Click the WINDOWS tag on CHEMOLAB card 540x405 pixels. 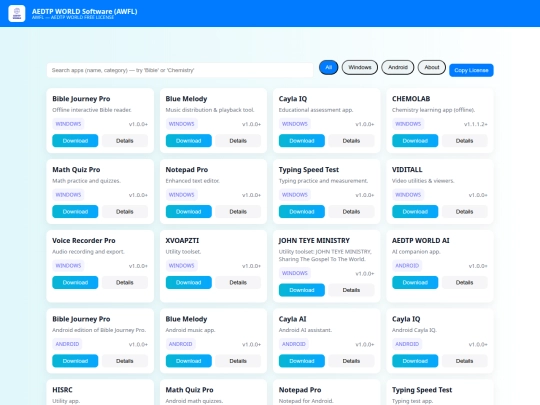click(408, 124)
